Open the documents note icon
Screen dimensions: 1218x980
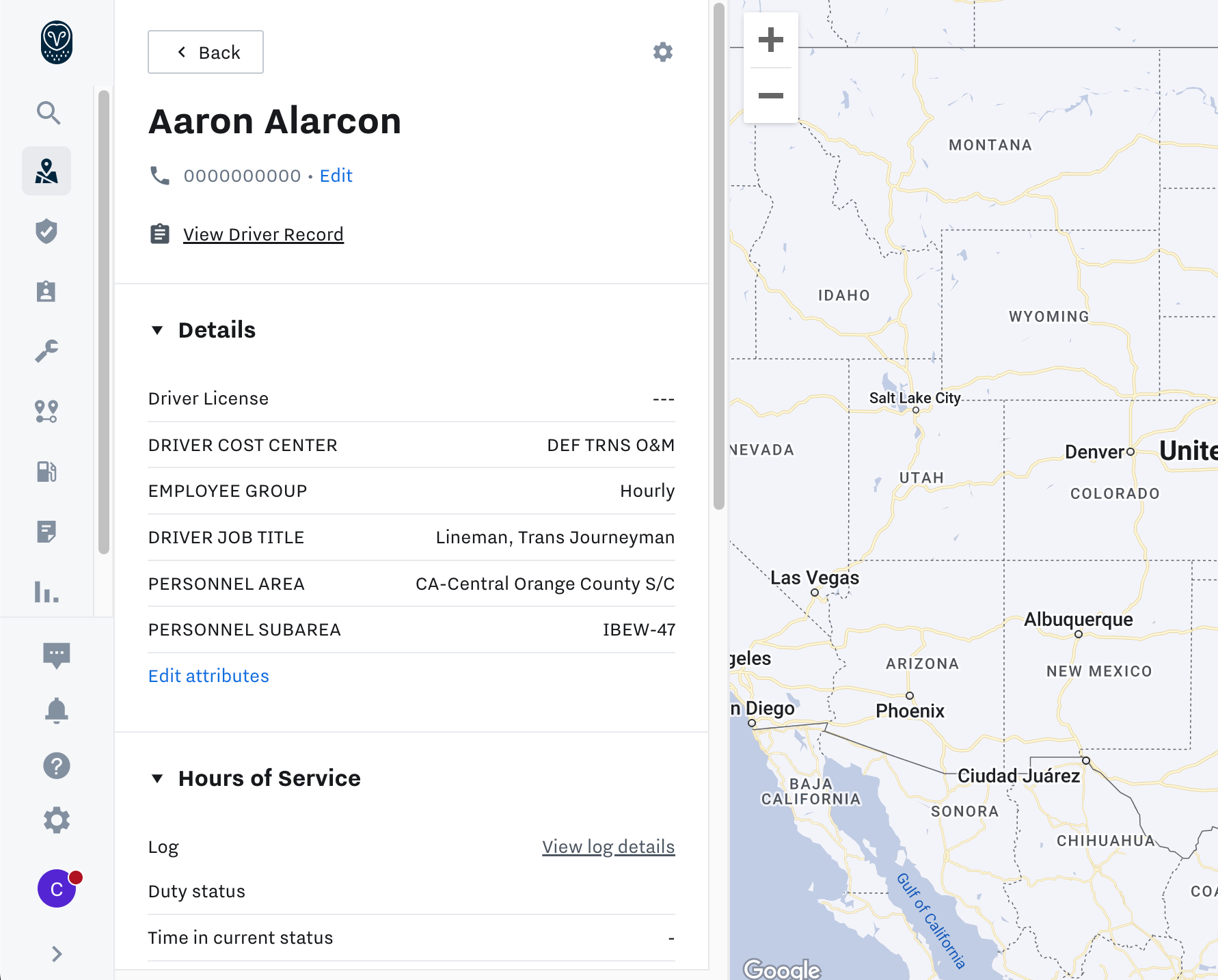46,531
